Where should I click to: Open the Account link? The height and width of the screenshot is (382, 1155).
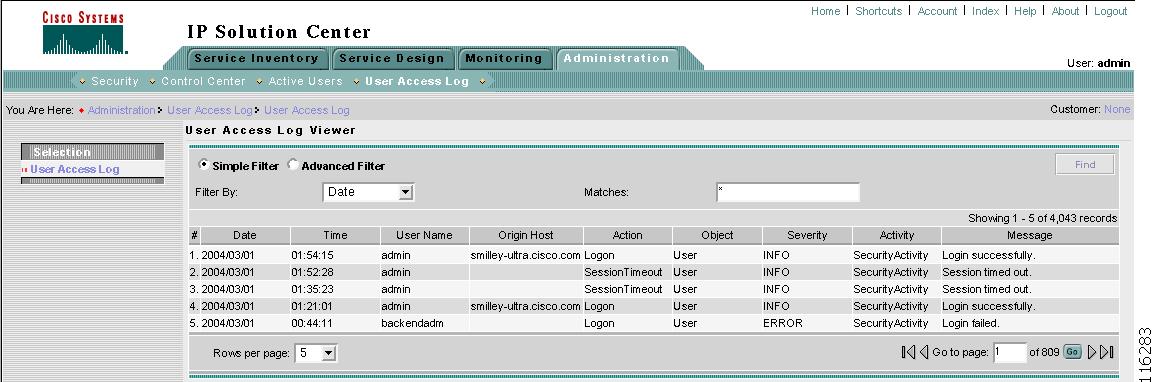[937, 11]
